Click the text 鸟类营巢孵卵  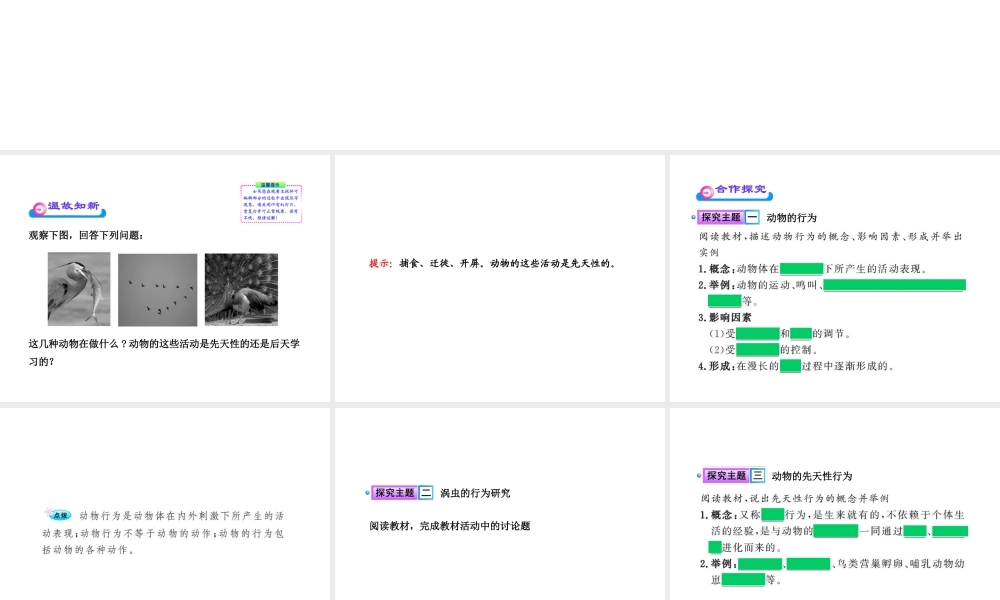point(869,564)
